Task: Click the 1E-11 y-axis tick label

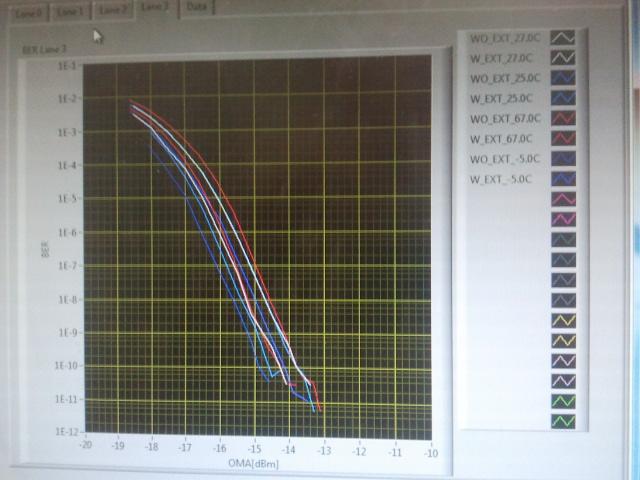Action: click(x=67, y=399)
